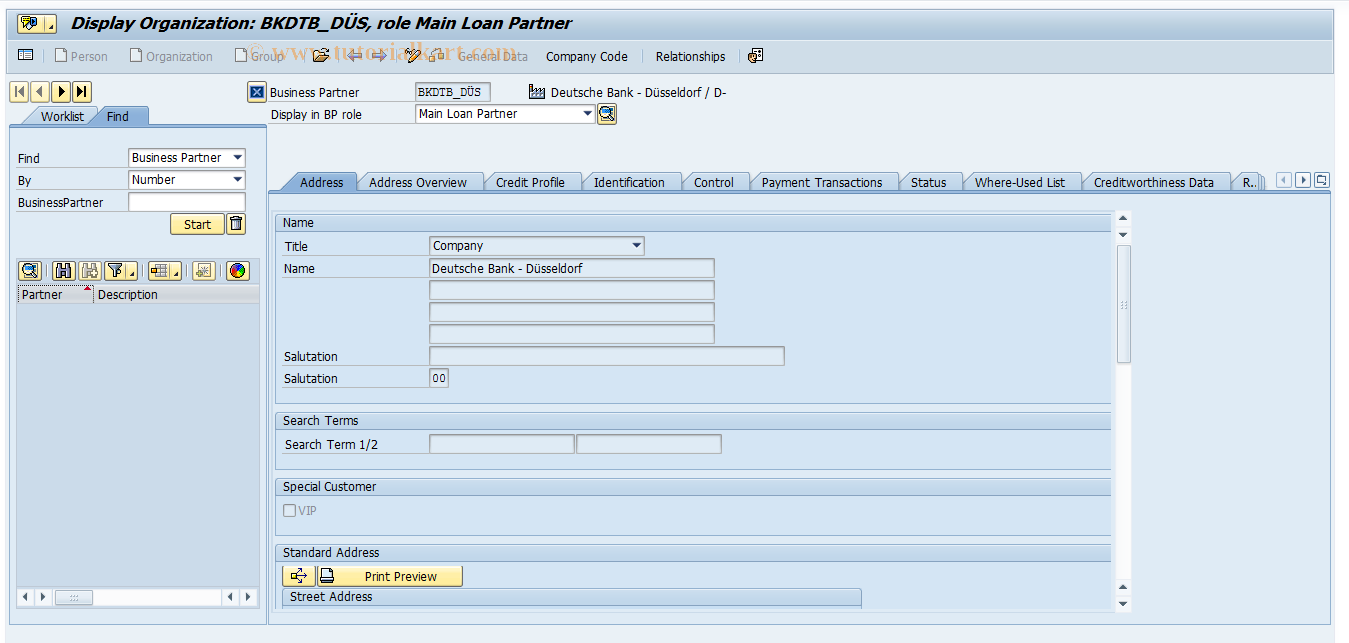Viewport: 1349px width, 643px height.
Task: Switch to the Credit Profile tab
Action: (533, 182)
